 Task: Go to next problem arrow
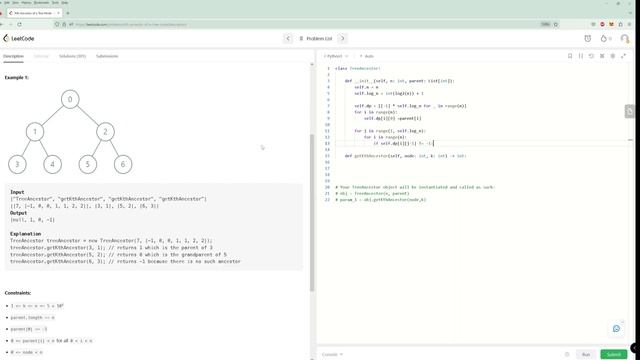click(342, 38)
